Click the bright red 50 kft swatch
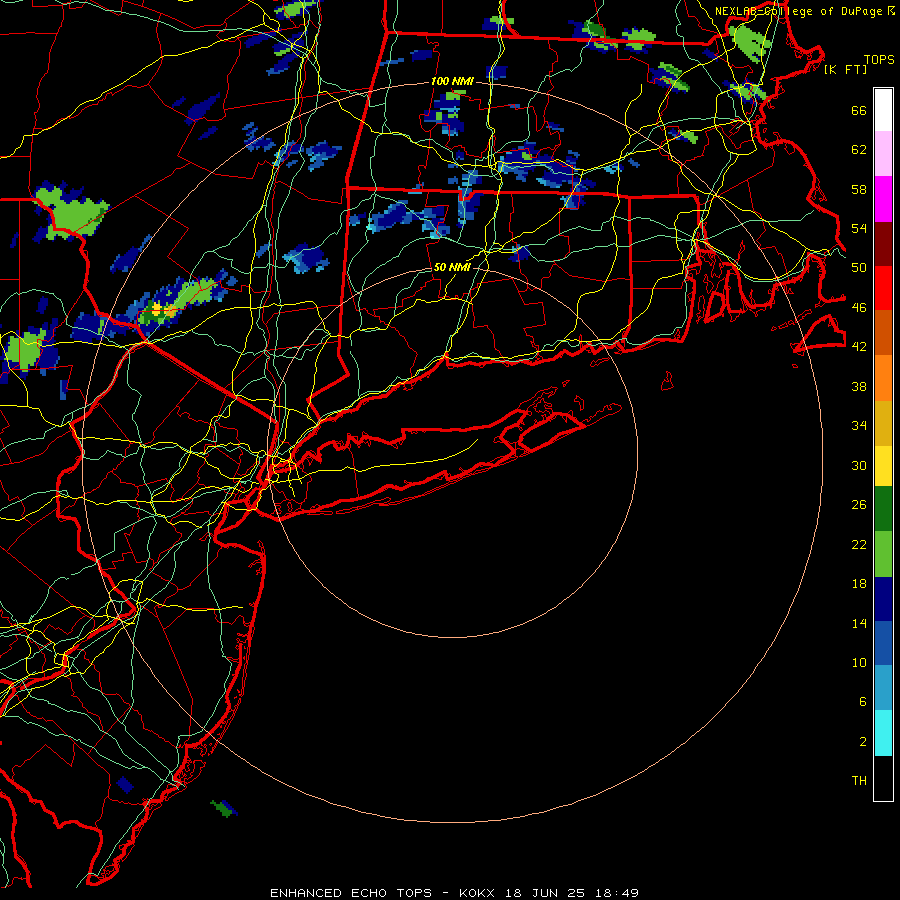This screenshot has width=900, height=900. click(883, 288)
